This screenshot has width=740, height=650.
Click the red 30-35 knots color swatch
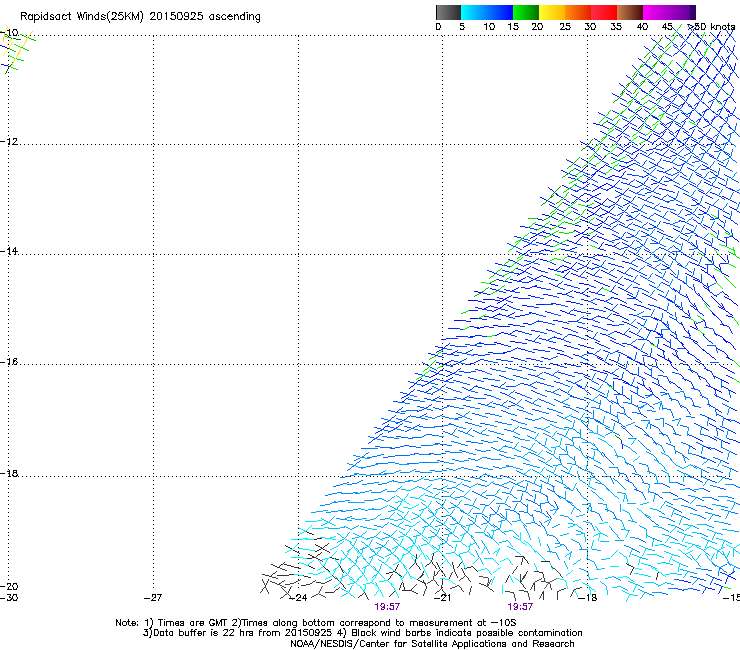(604, 12)
